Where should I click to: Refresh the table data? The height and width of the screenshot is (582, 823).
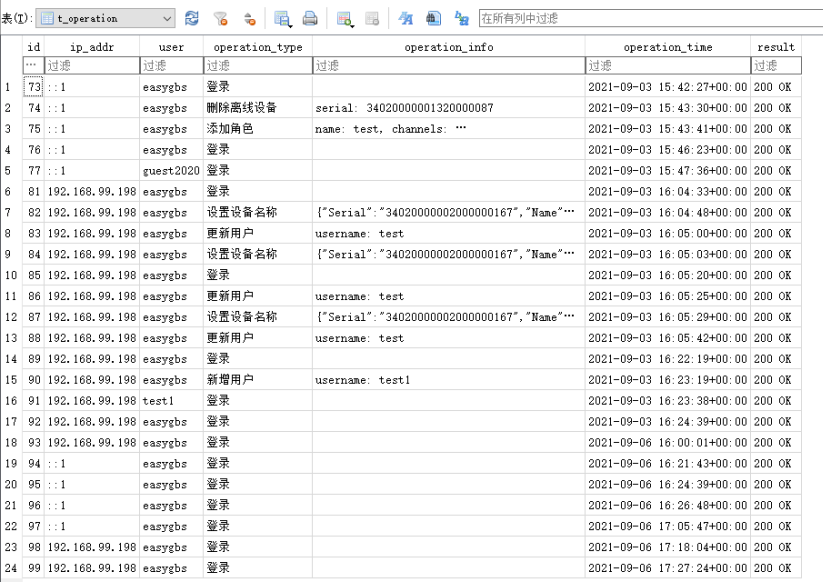click(192, 18)
